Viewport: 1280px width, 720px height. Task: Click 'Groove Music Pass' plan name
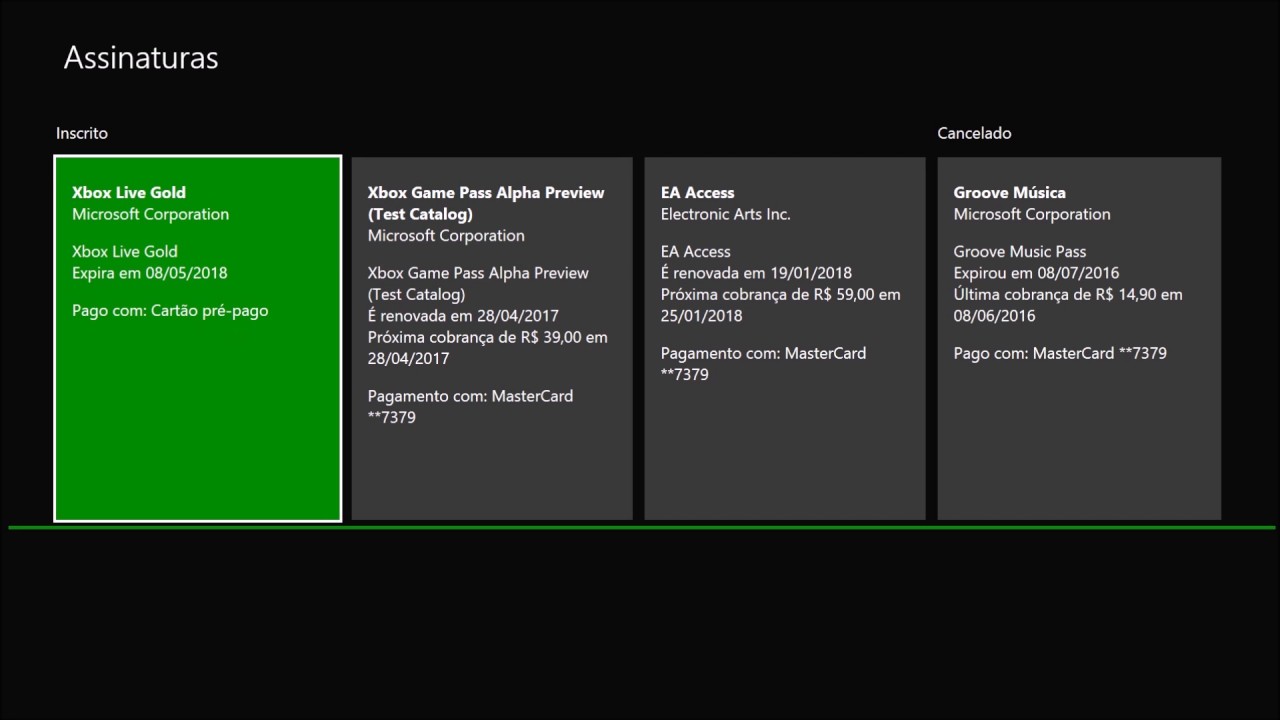click(1020, 252)
